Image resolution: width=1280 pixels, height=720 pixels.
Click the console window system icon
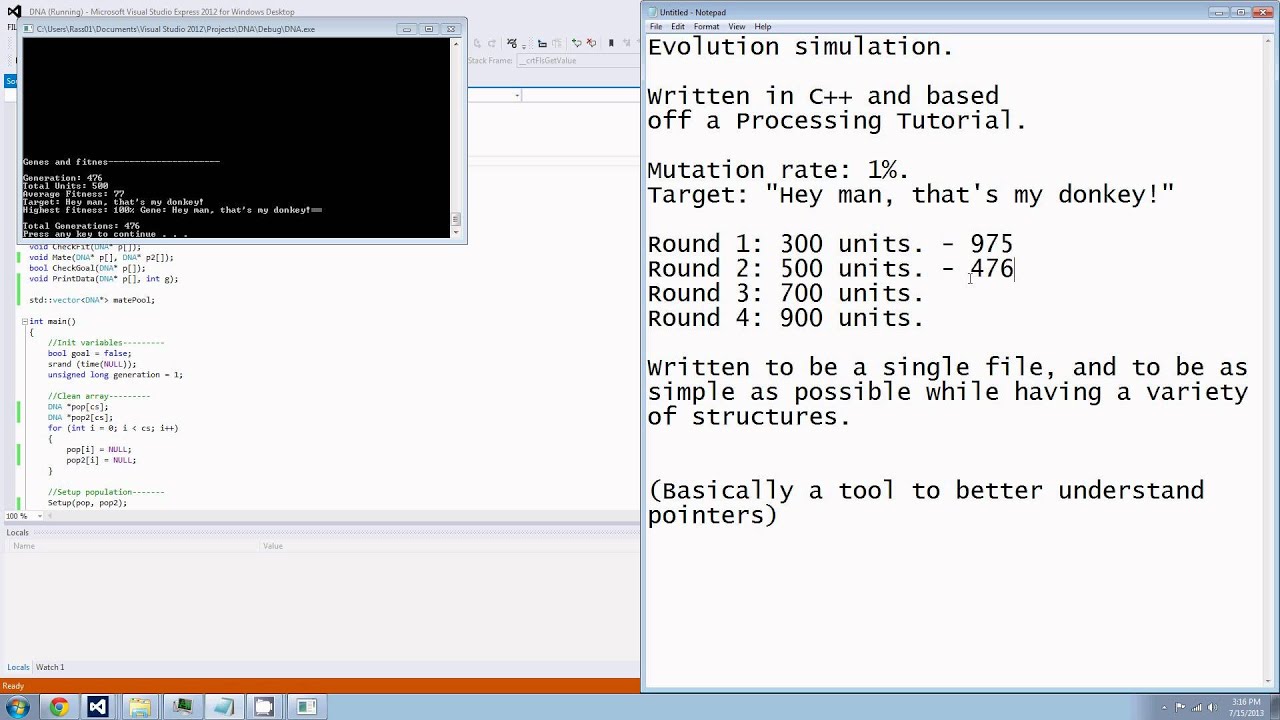29,29
